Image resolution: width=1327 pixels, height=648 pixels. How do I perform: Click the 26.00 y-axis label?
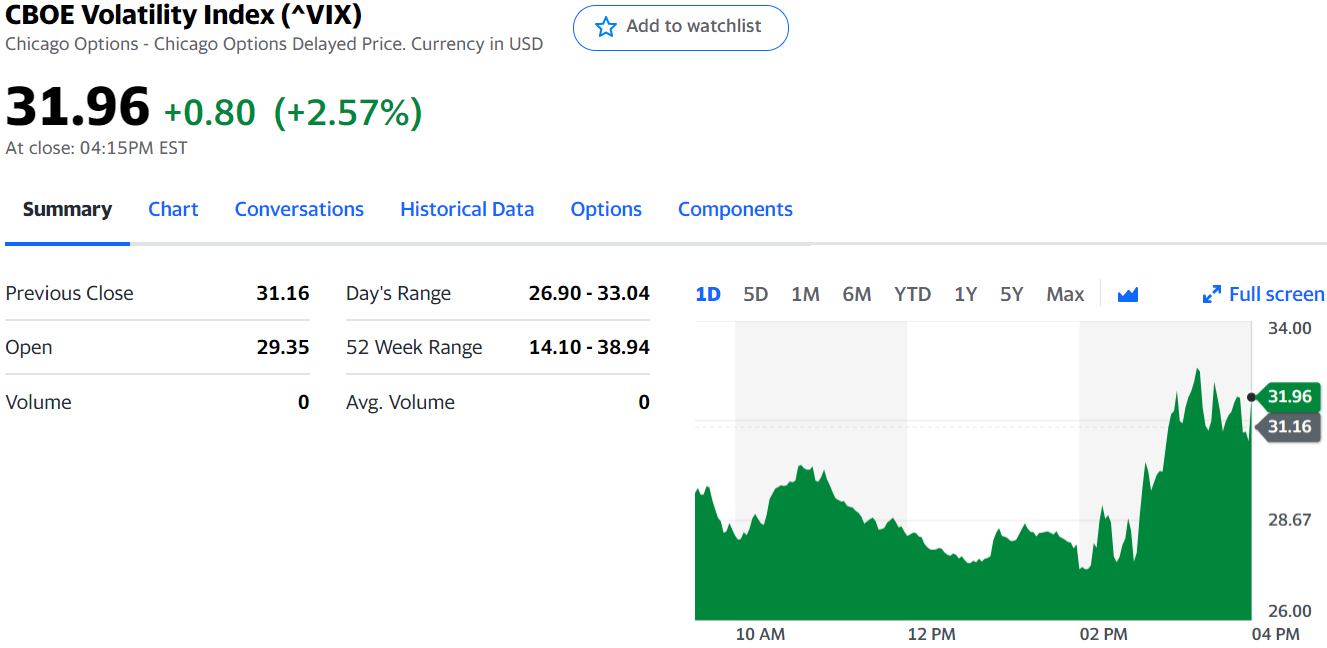pos(1289,611)
